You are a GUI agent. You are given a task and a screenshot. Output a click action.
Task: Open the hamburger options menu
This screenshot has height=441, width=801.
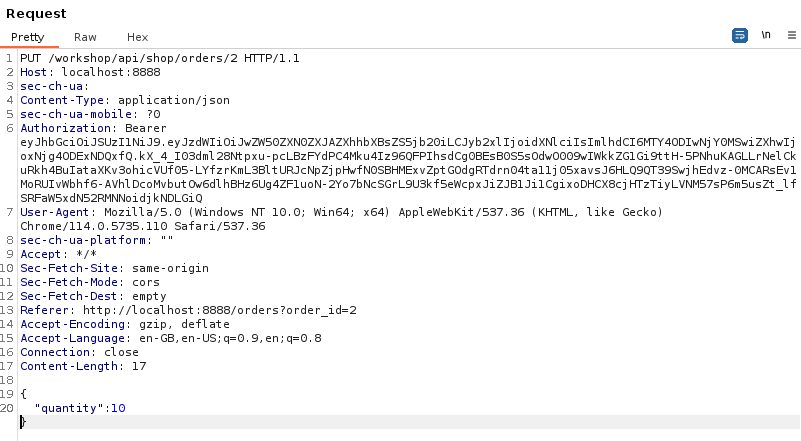point(791,35)
